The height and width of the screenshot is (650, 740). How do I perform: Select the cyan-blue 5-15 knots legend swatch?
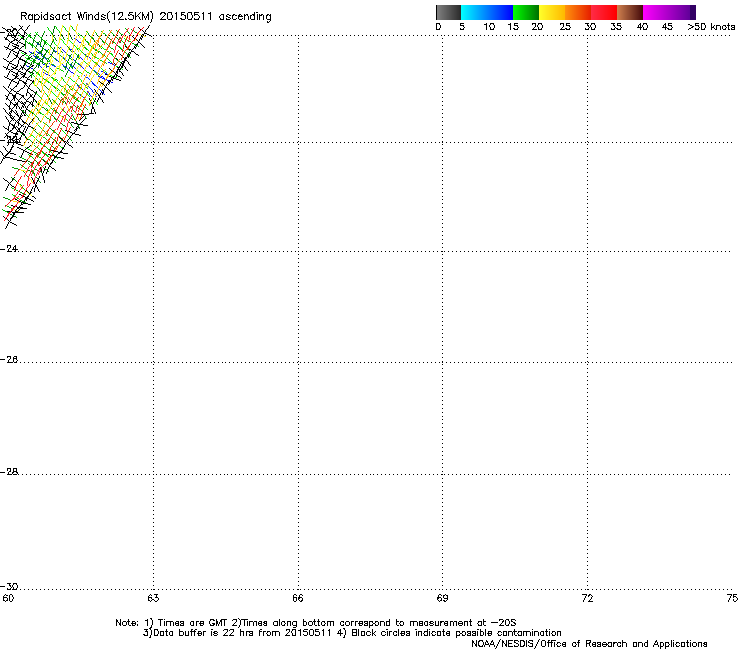487,12
